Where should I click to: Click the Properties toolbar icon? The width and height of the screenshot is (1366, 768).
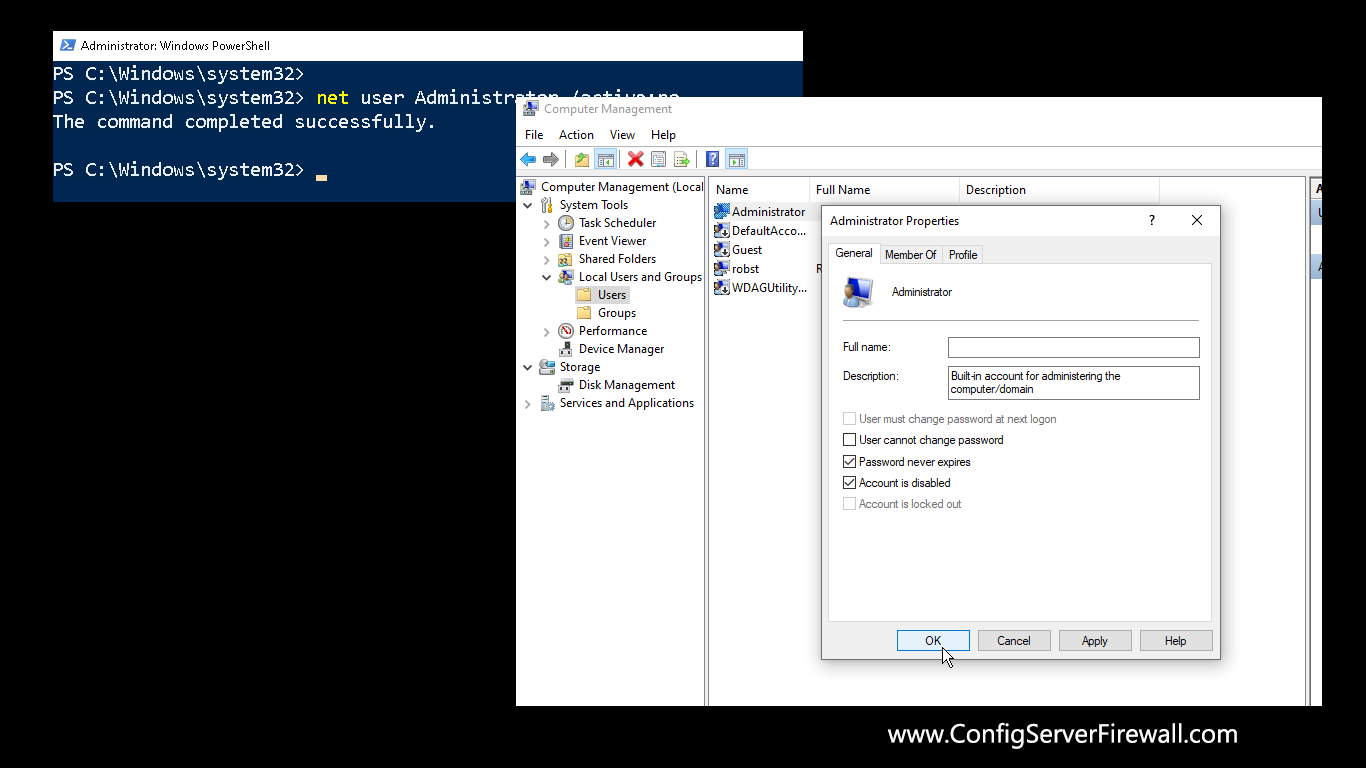(x=658, y=159)
